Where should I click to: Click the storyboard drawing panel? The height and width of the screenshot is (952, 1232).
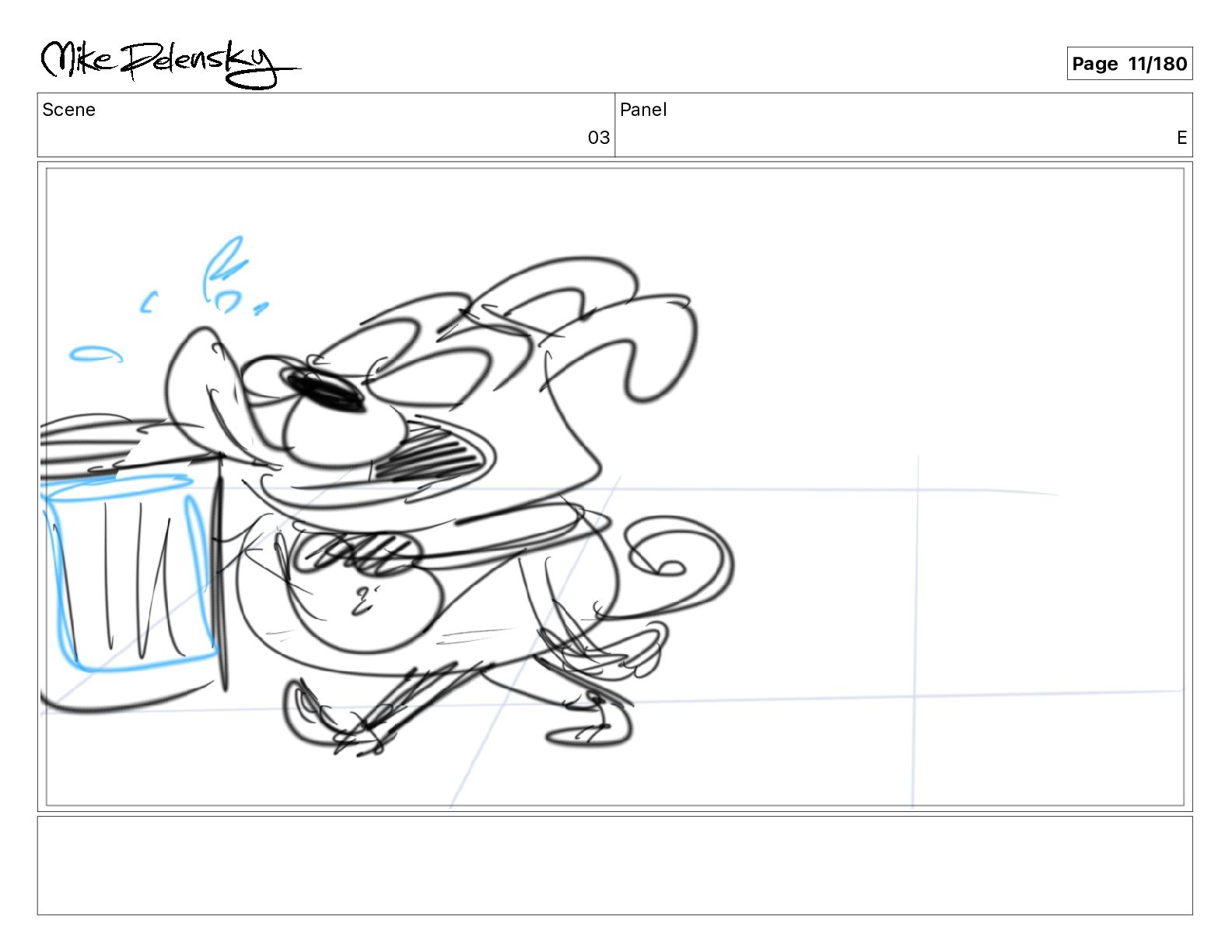[x=615, y=487]
